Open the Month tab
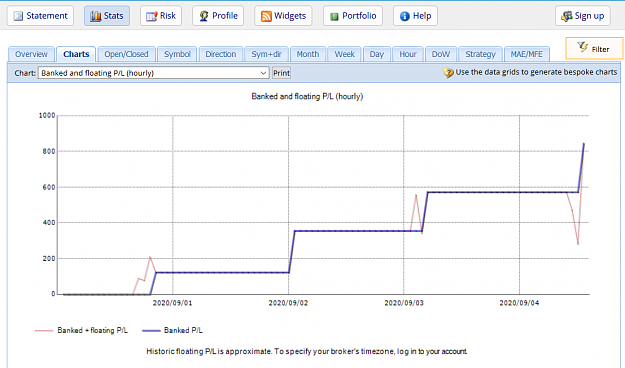 pyautogui.click(x=308, y=54)
